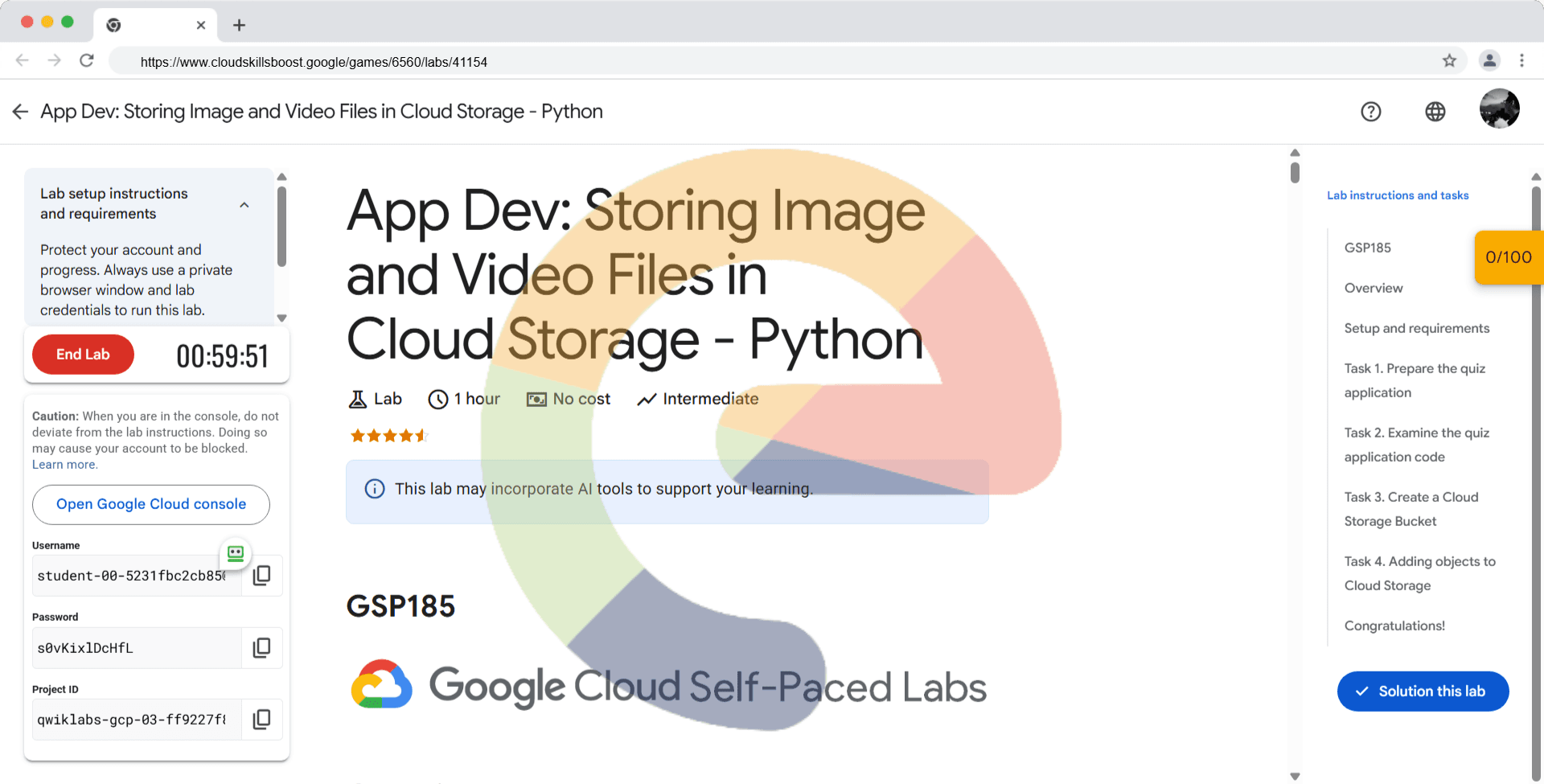Screen dimensions: 1544x784
Task: Click the info icon in AI tools notice
Action: [375, 489]
